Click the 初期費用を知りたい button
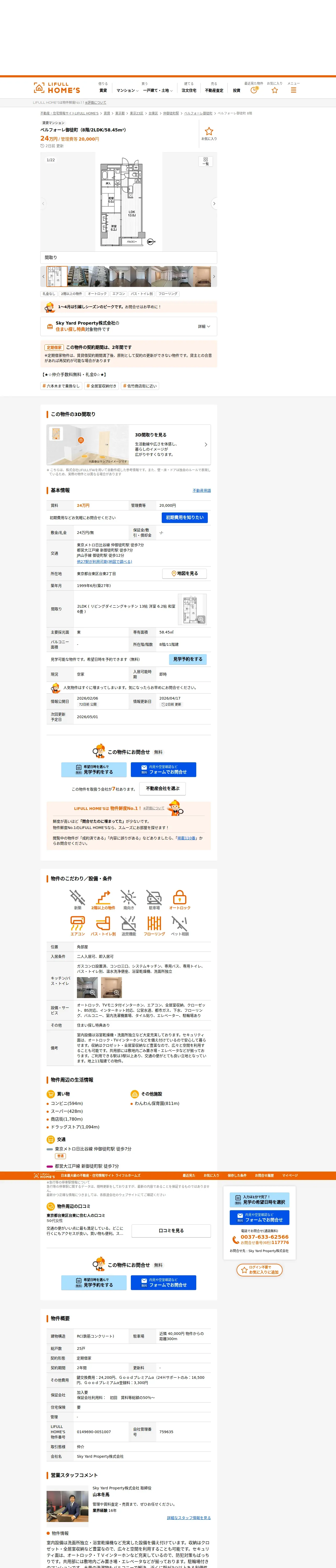This screenshot has width=336, height=1568. [x=185, y=517]
